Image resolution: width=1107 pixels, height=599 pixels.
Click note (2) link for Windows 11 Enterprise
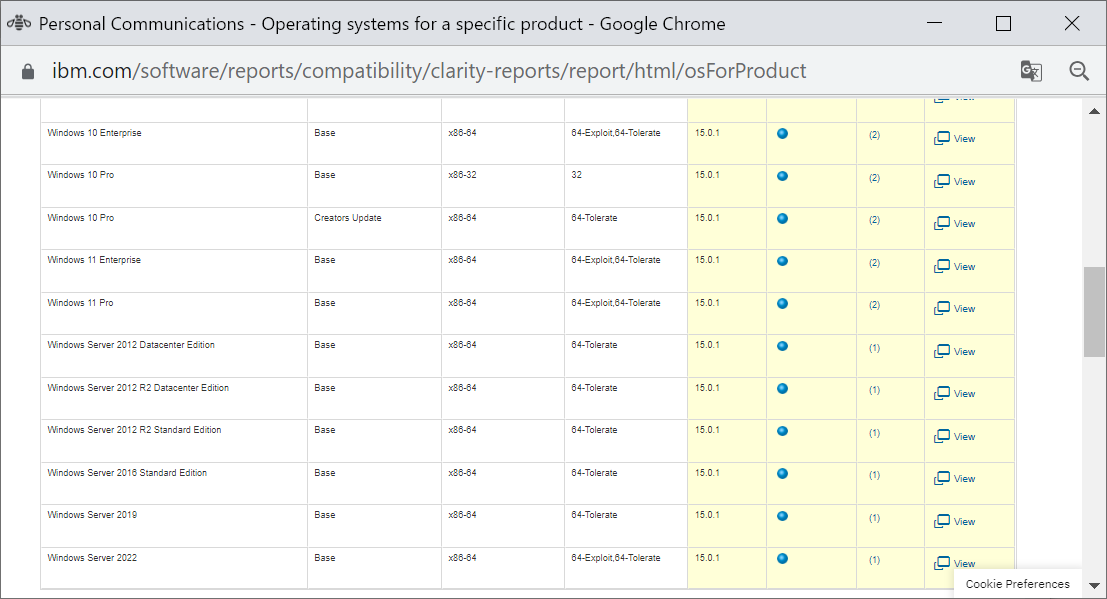pyautogui.click(x=874, y=263)
